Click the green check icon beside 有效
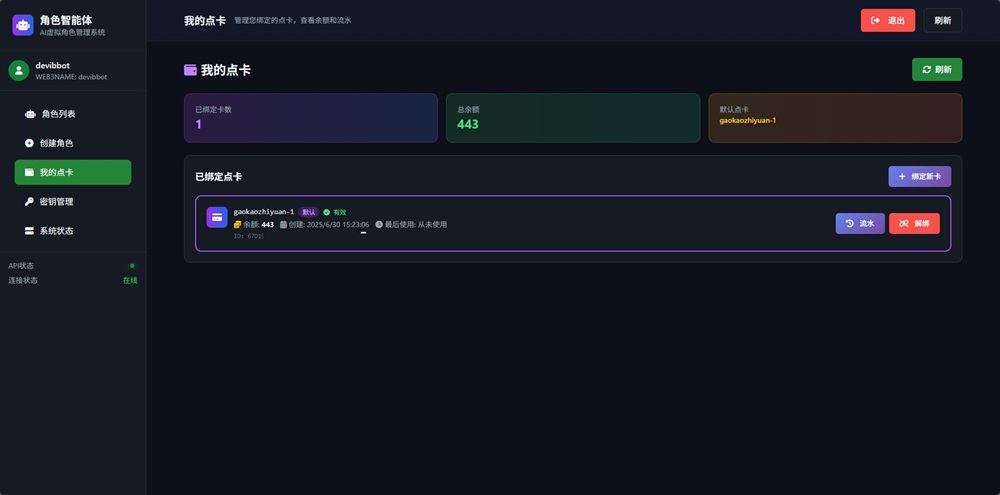Viewport: 1000px width, 495px height. click(327, 212)
